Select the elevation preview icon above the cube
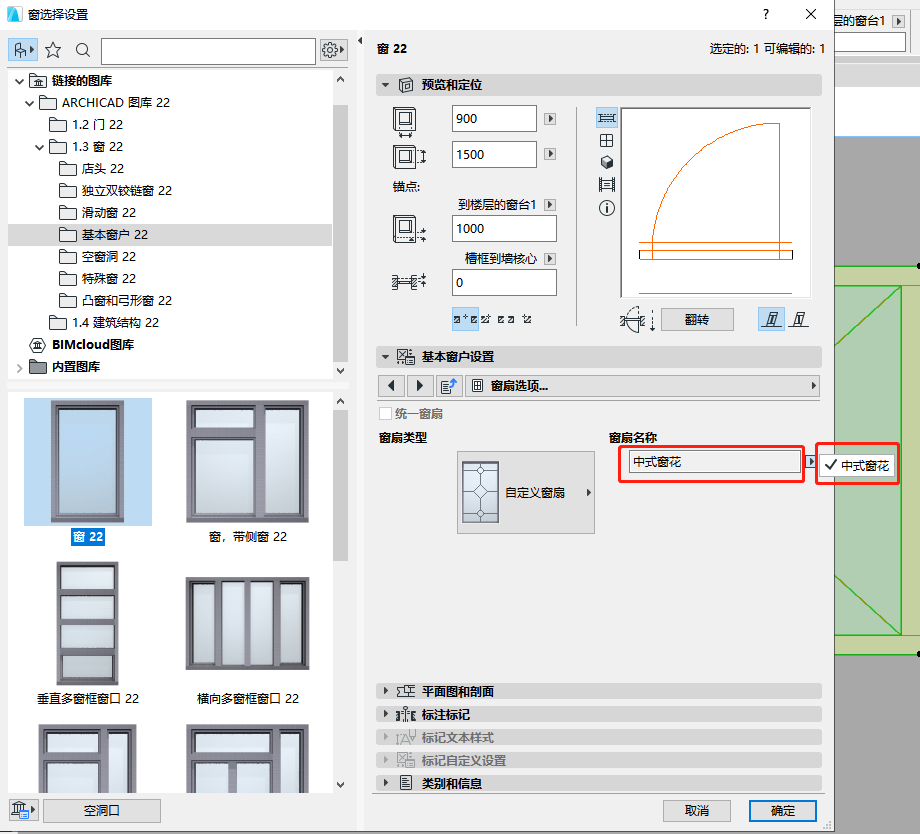920x834 pixels. click(607, 140)
